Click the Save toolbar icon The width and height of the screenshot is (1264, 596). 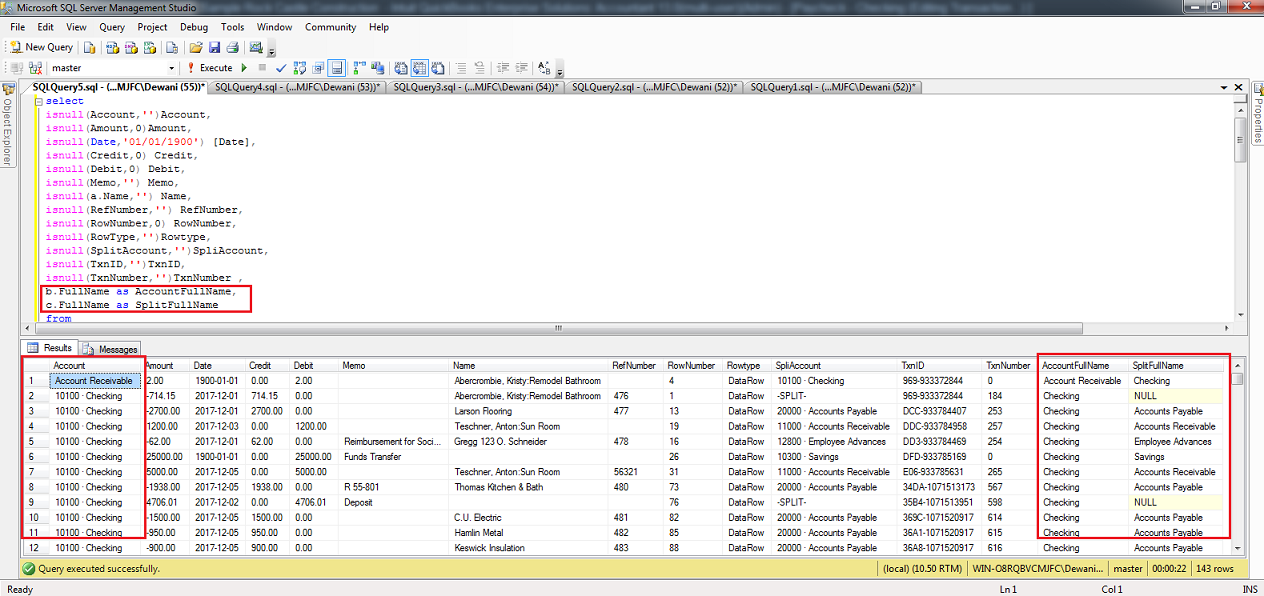[x=215, y=47]
